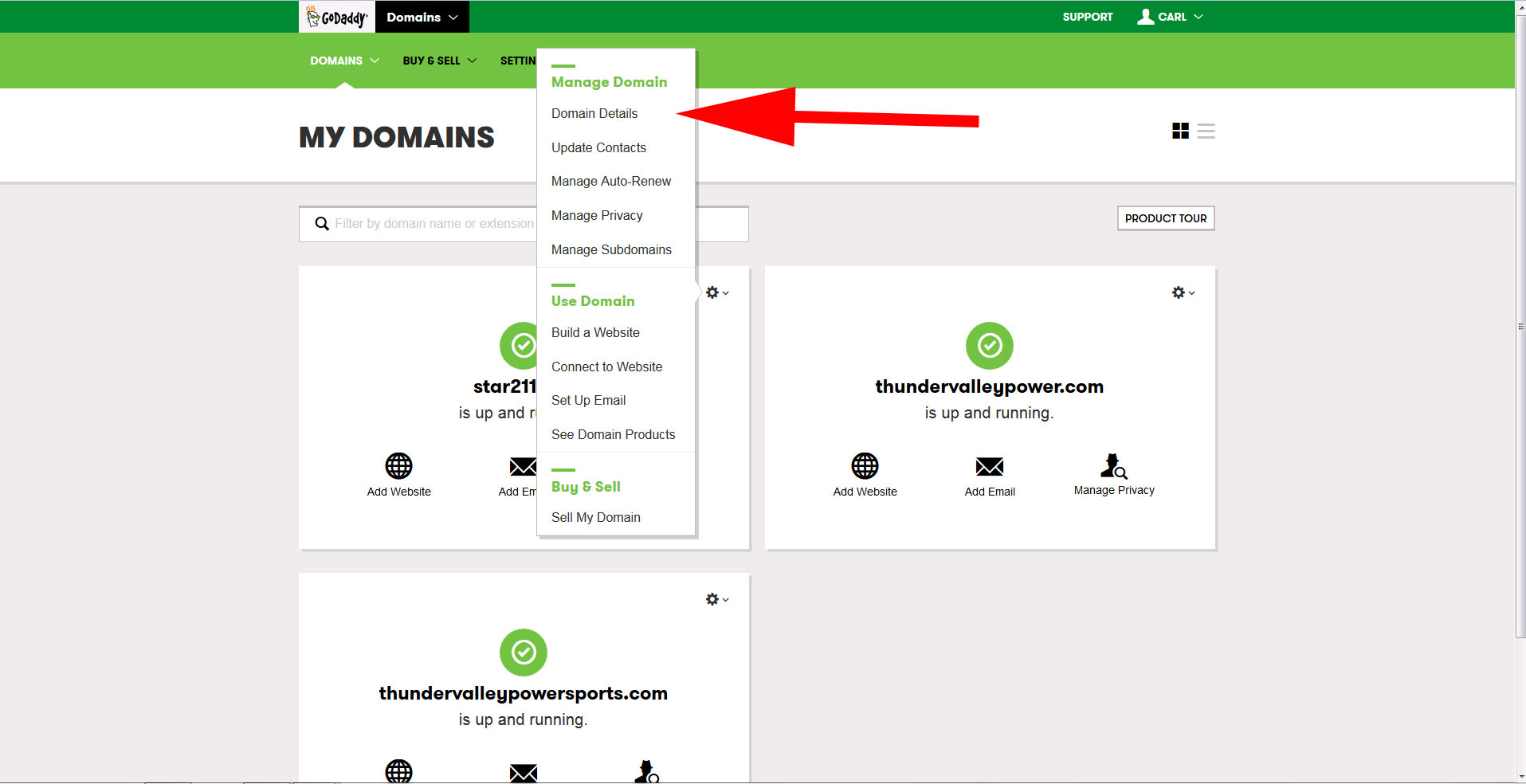
Task: Open the thundervalleypowersports.com domain name
Action: pos(524,694)
